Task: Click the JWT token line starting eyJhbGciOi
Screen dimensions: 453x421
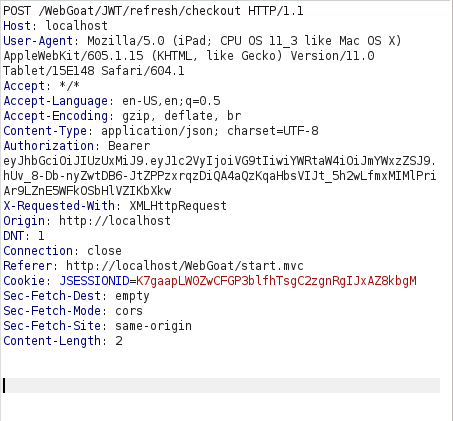Action: pos(220,161)
